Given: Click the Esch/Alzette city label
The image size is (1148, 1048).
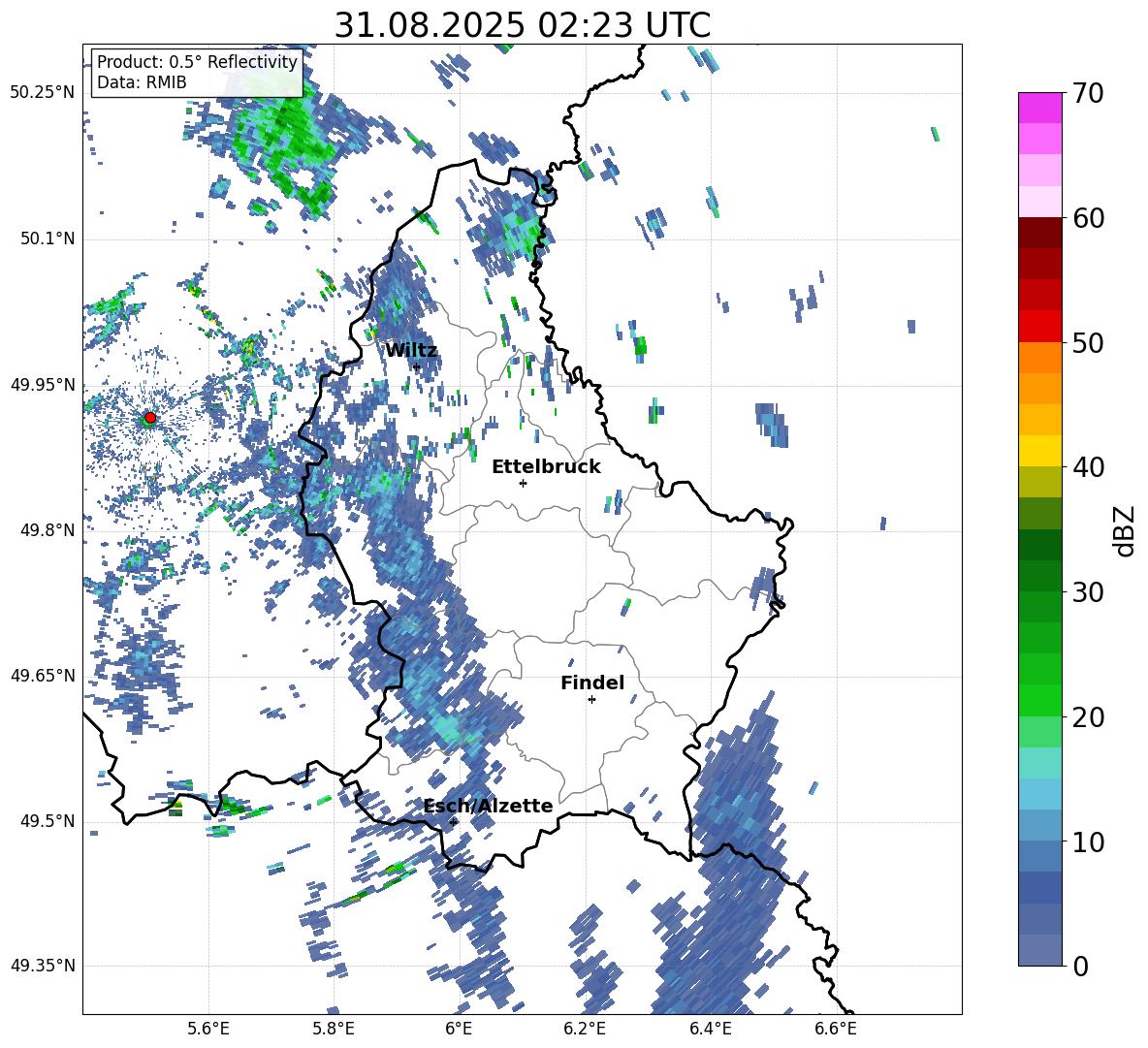Looking at the screenshot, I should point(488,806).
